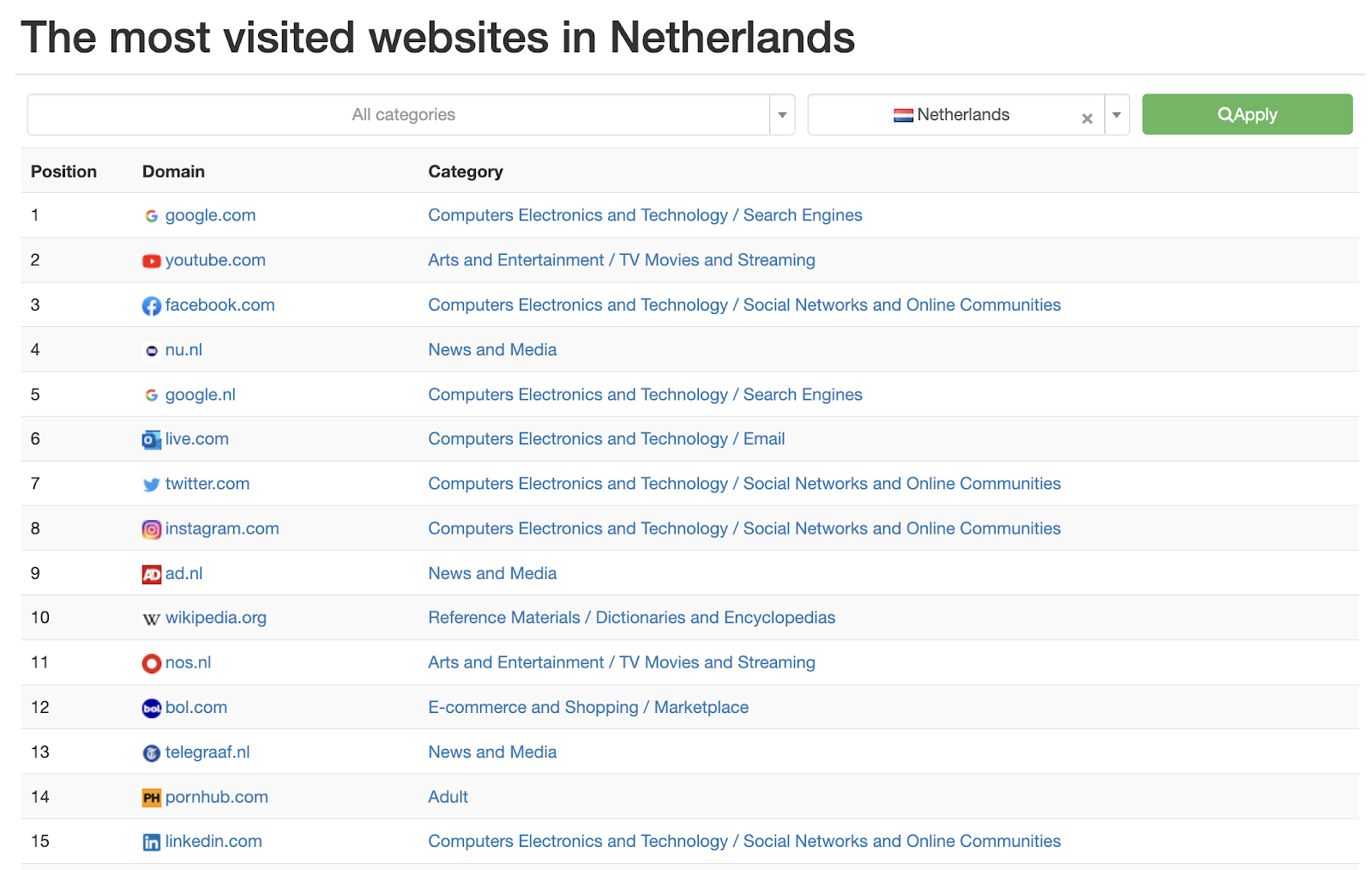
Task: Open Reference Materials / Dictionaries and Encyclopedias link
Action: pyautogui.click(x=631, y=618)
